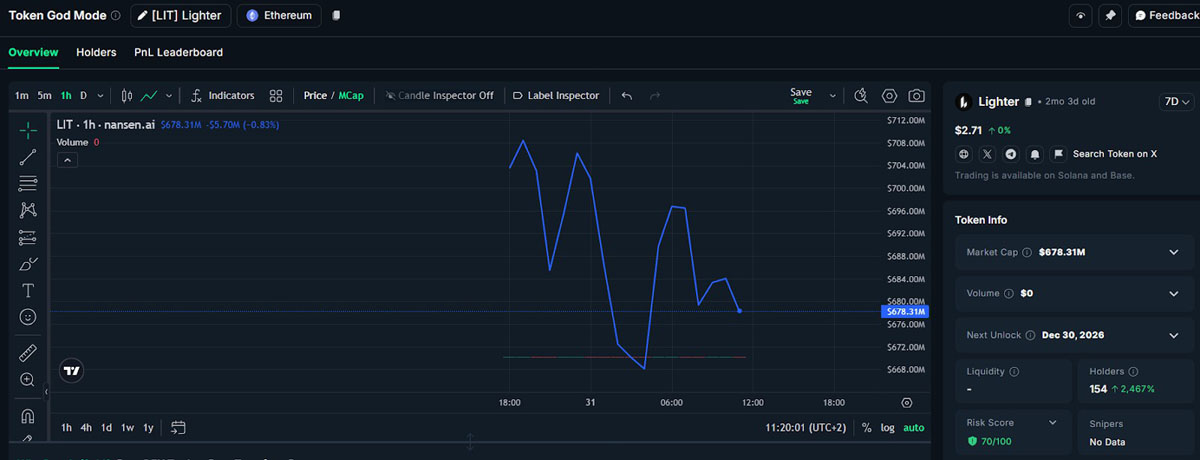Toggle log scale on chart
1200x460 pixels.
[887, 428]
